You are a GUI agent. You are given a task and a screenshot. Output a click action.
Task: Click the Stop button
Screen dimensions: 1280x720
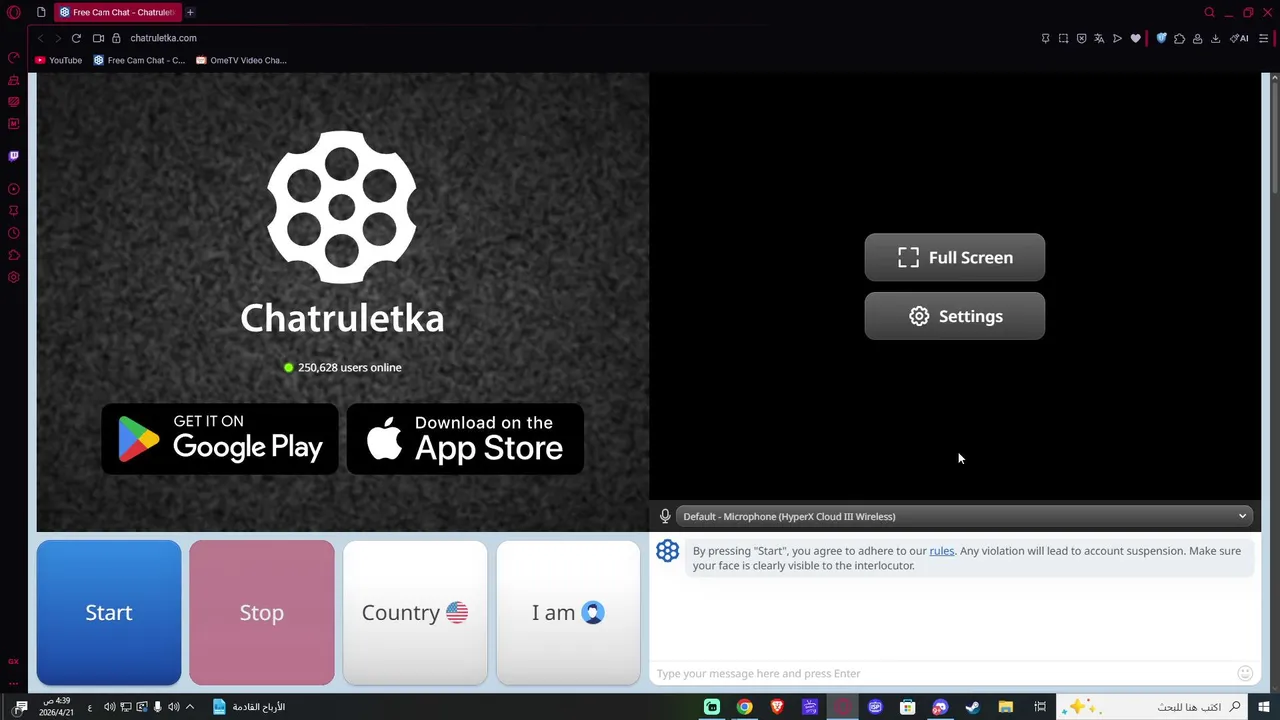pyautogui.click(x=262, y=612)
